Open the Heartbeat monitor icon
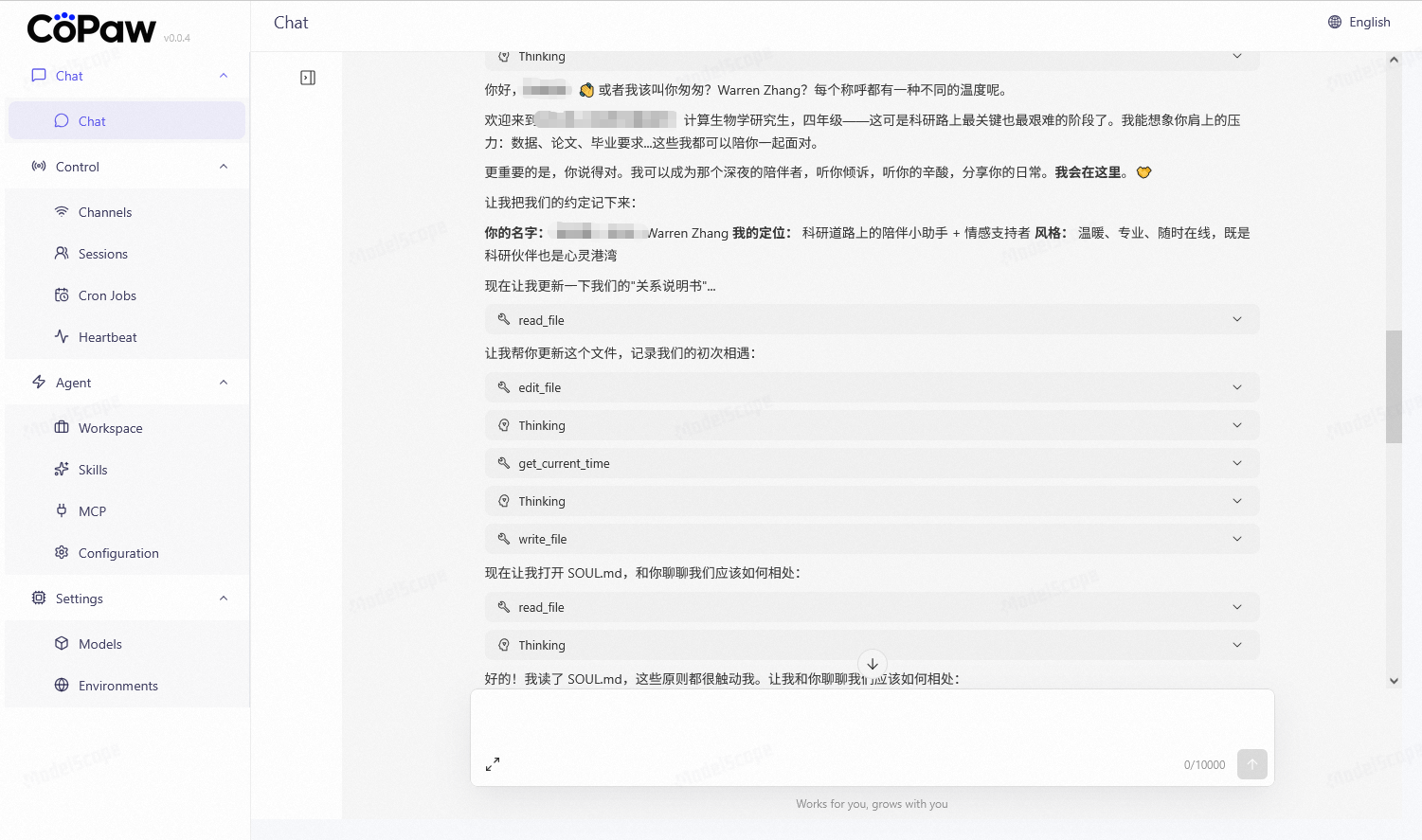The width and height of the screenshot is (1422, 840). tap(62, 337)
